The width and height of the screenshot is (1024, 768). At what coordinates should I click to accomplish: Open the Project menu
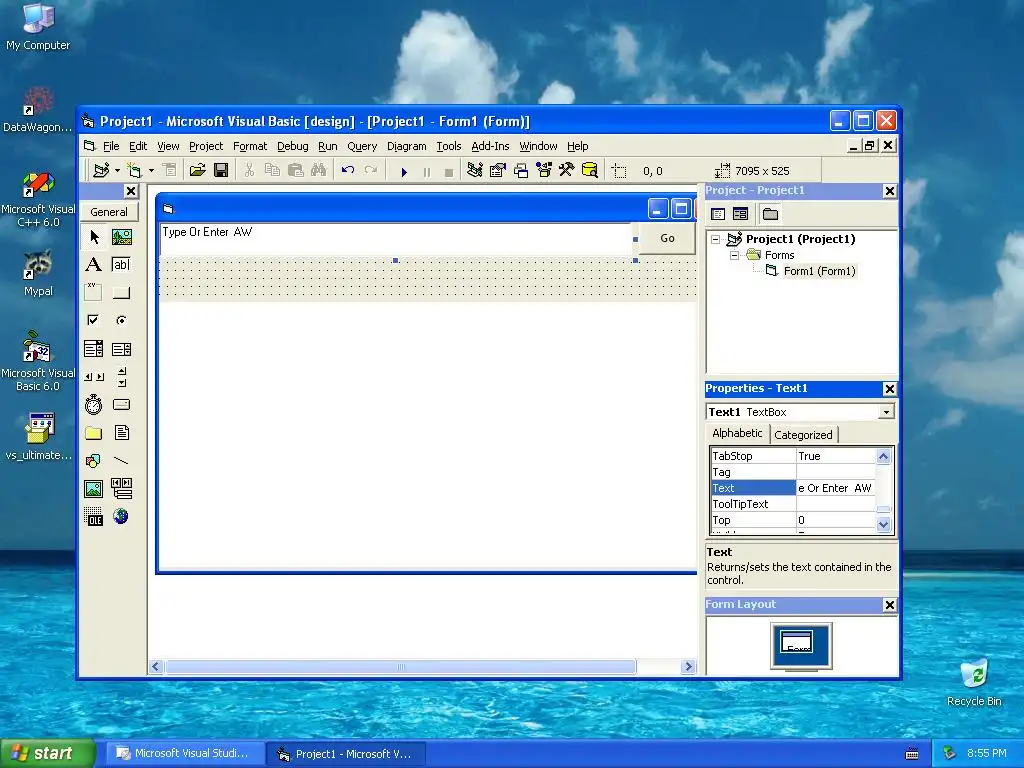tap(206, 146)
